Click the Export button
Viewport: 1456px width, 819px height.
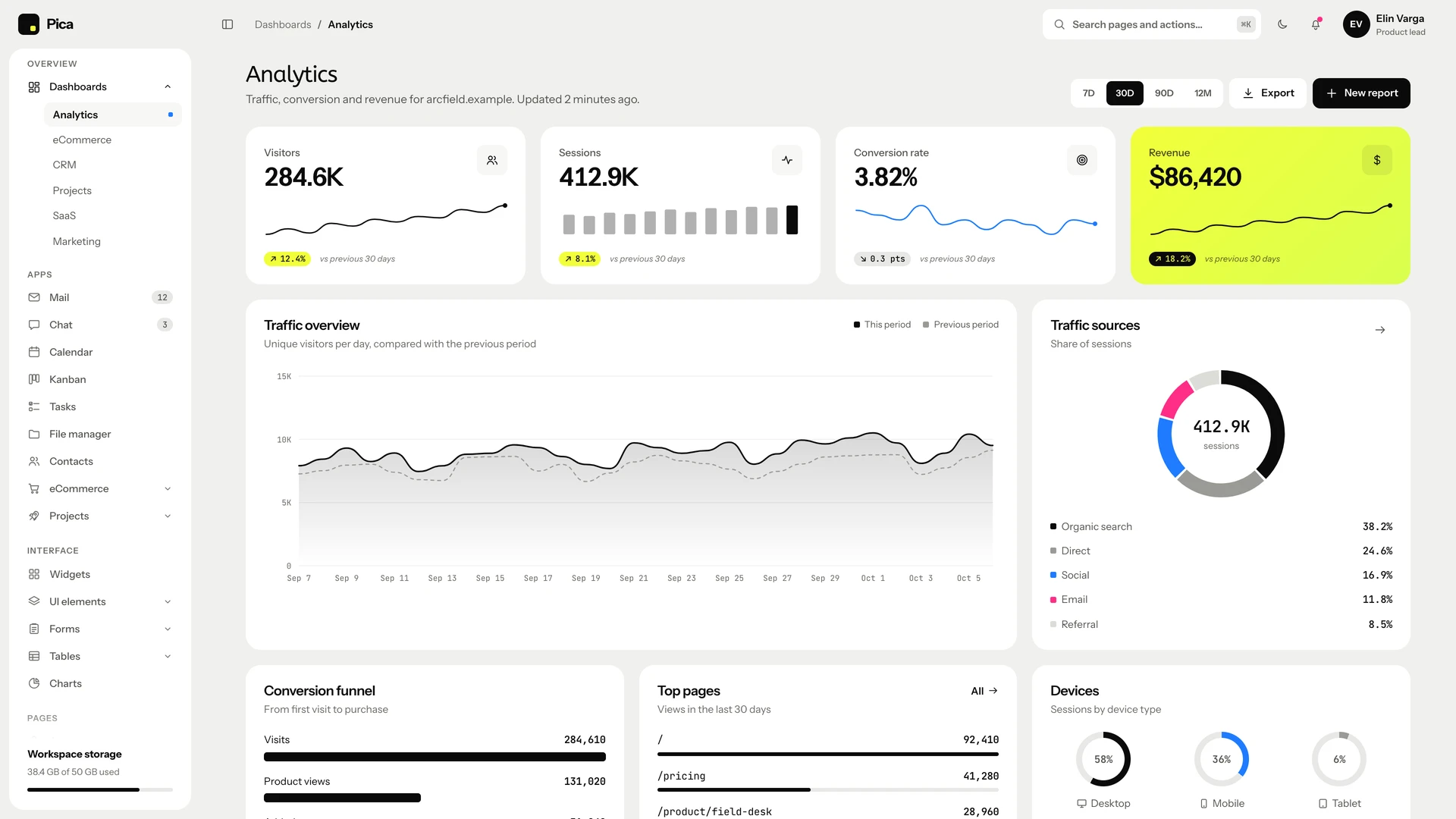(x=1268, y=93)
